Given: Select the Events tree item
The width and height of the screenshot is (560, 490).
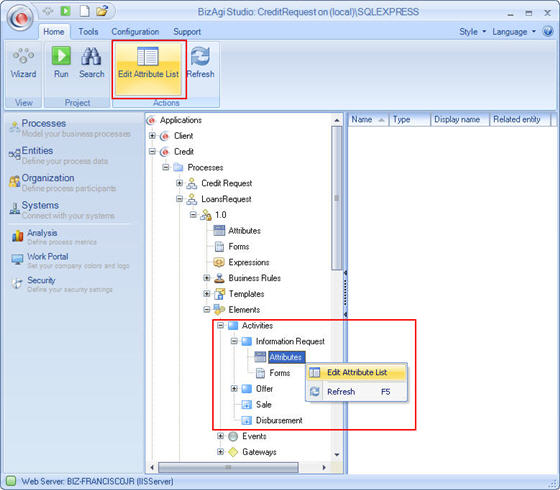Looking at the screenshot, I should click(x=254, y=436).
